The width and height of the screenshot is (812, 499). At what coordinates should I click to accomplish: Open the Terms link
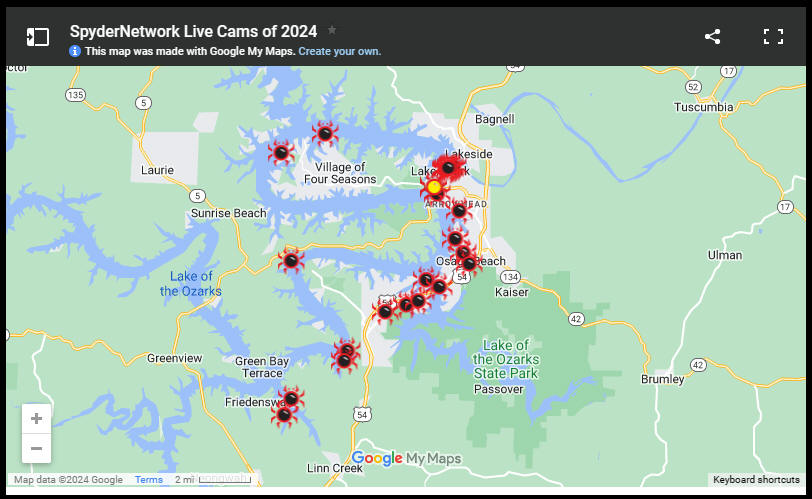tap(149, 479)
